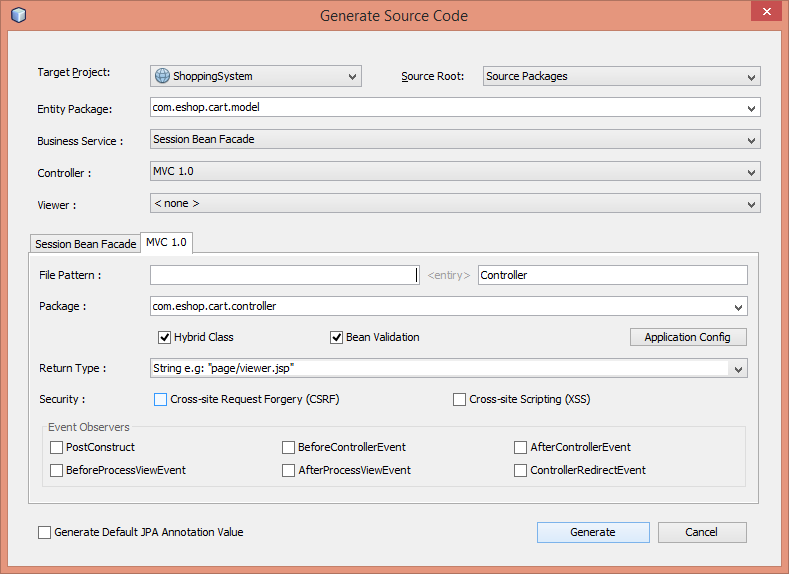This screenshot has height=574, width=789.
Task: Check Generate Default JPA Annotation Value
Action: tap(44, 532)
